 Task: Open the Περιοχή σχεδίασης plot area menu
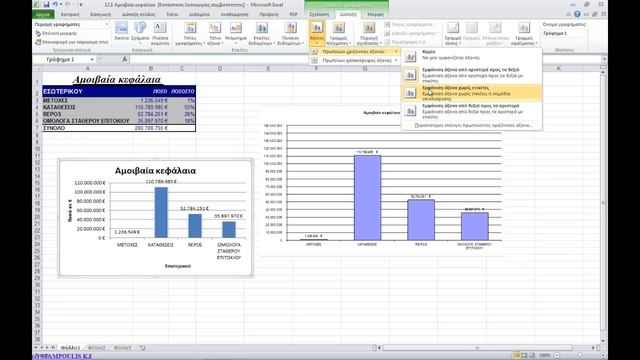[369, 33]
